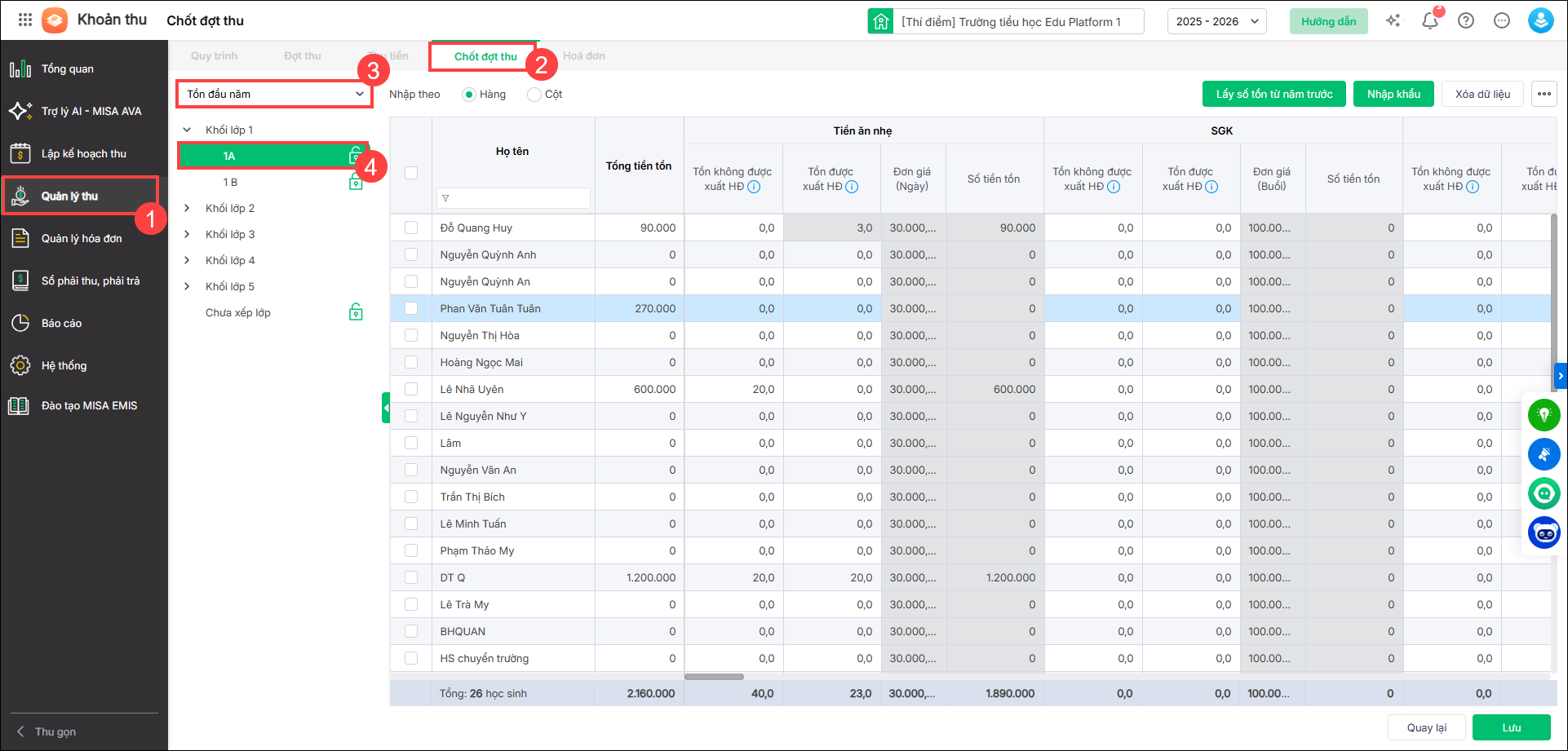Open the three-dot more options button
The width and height of the screenshot is (1568, 751).
pos(1544,94)
